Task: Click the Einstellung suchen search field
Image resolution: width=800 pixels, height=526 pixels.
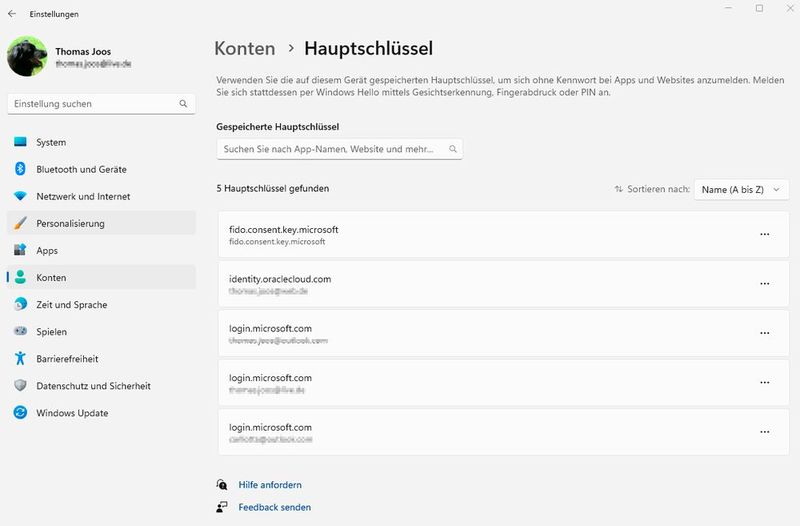Action: 102,104
